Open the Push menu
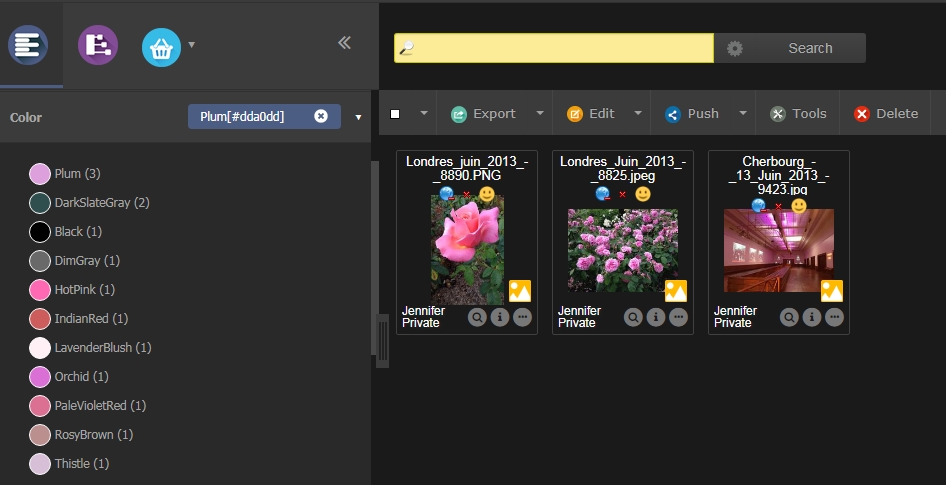The width and height of the screenshot is (946, 485). click(x=692, y=114)
